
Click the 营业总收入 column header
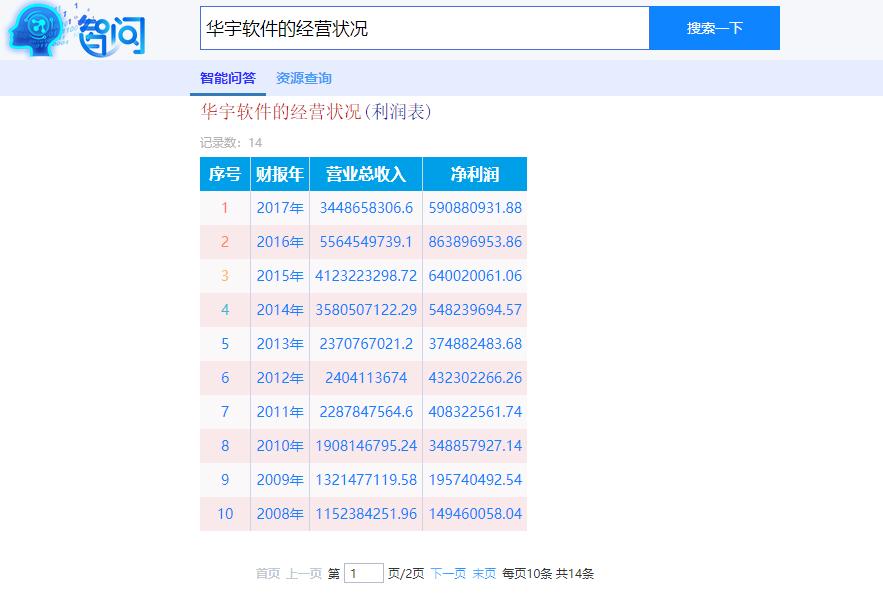pyautogui.click(x=365, y=173)
